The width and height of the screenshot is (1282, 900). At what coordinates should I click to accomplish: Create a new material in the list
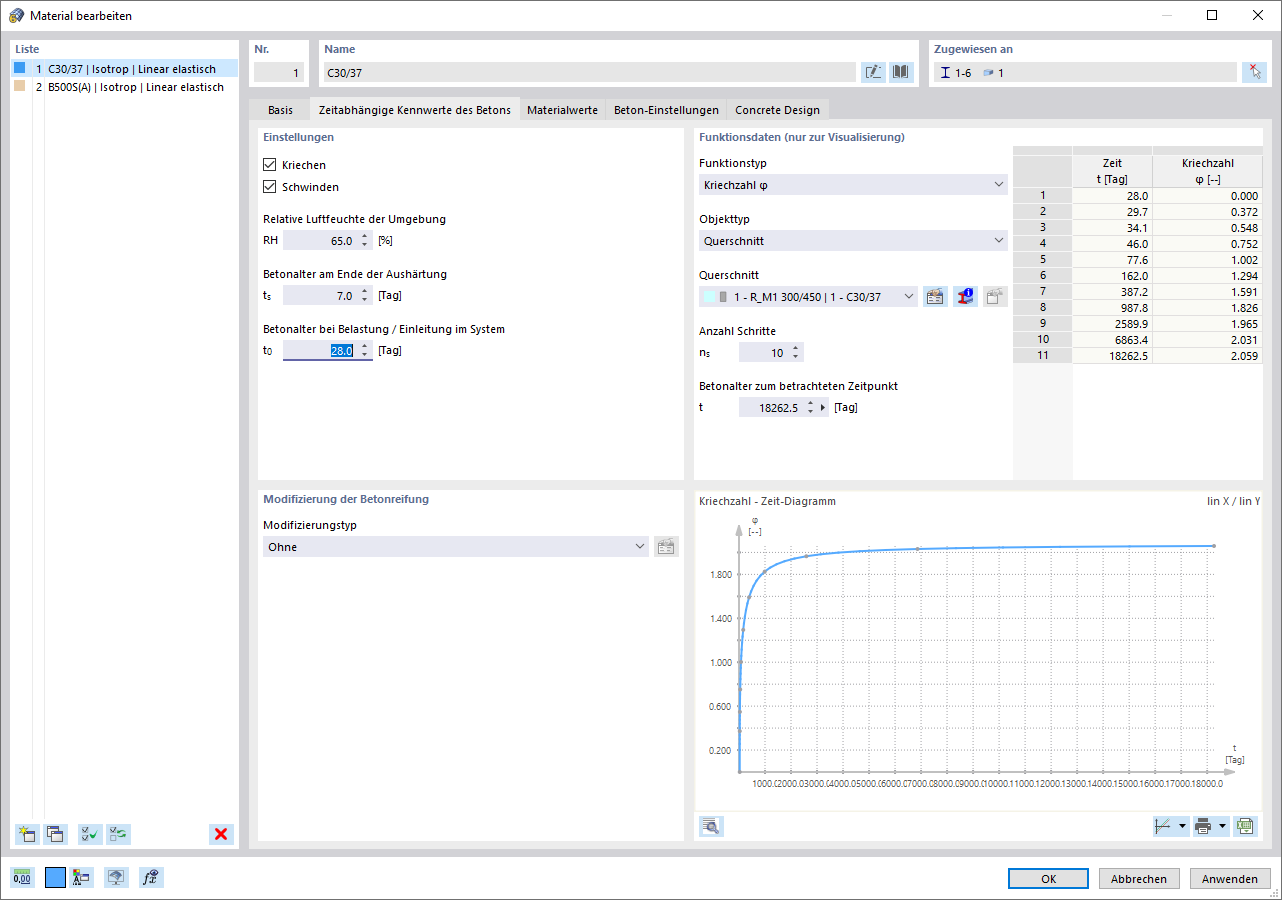27,834
